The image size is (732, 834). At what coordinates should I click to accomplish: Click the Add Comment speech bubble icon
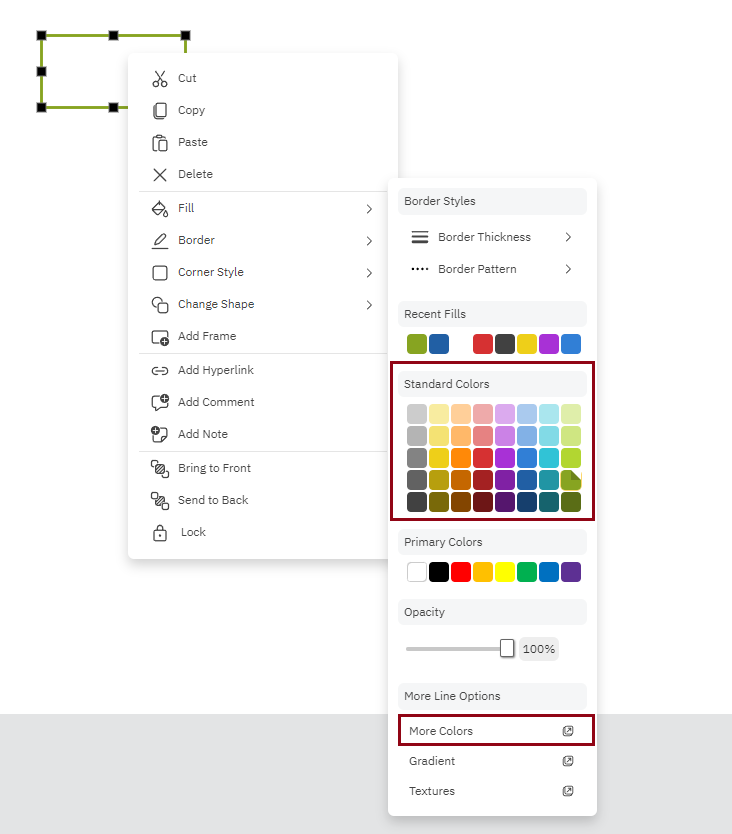click(x=160, y=403)
